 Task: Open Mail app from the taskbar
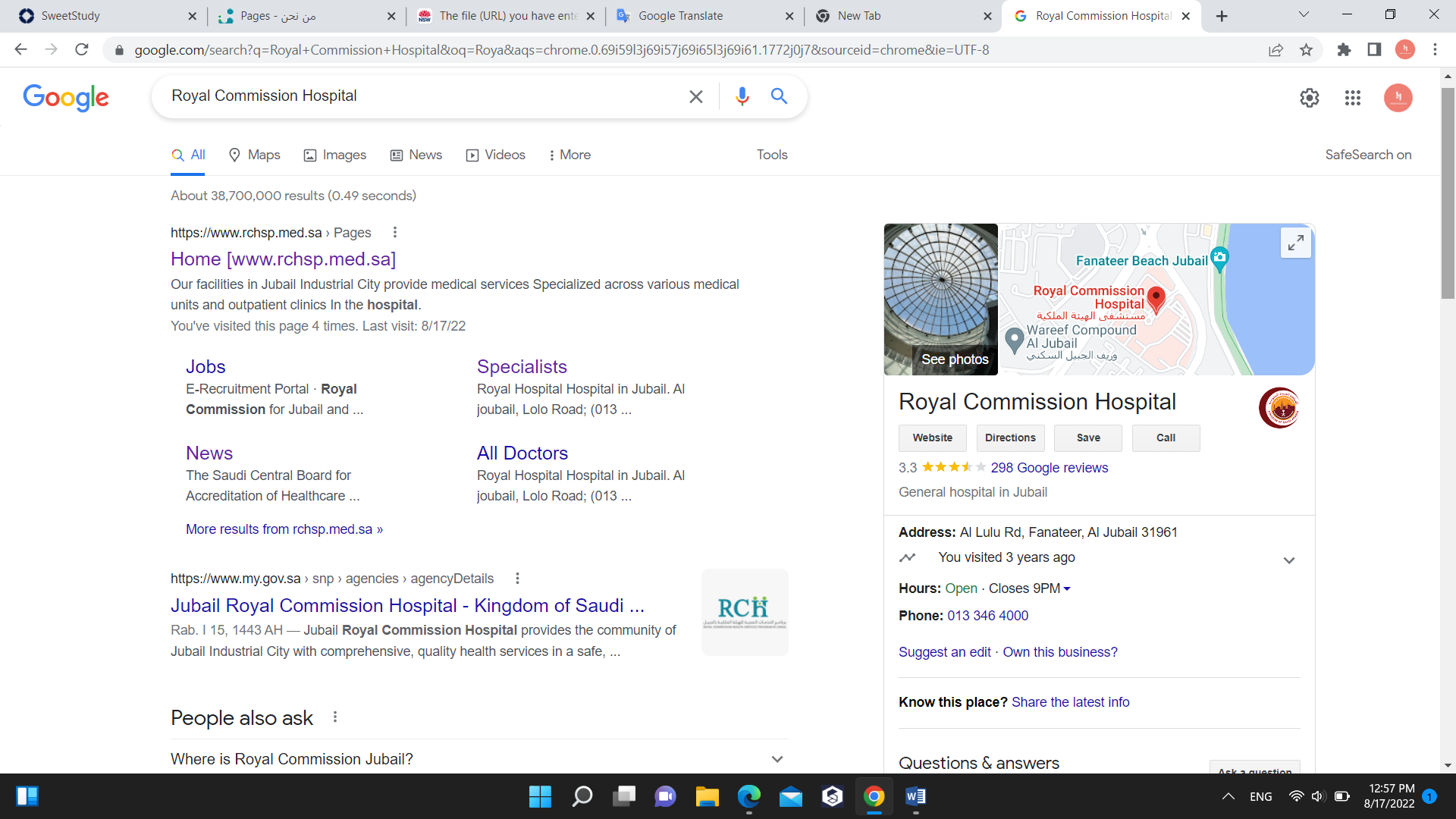tap(791, 796)
